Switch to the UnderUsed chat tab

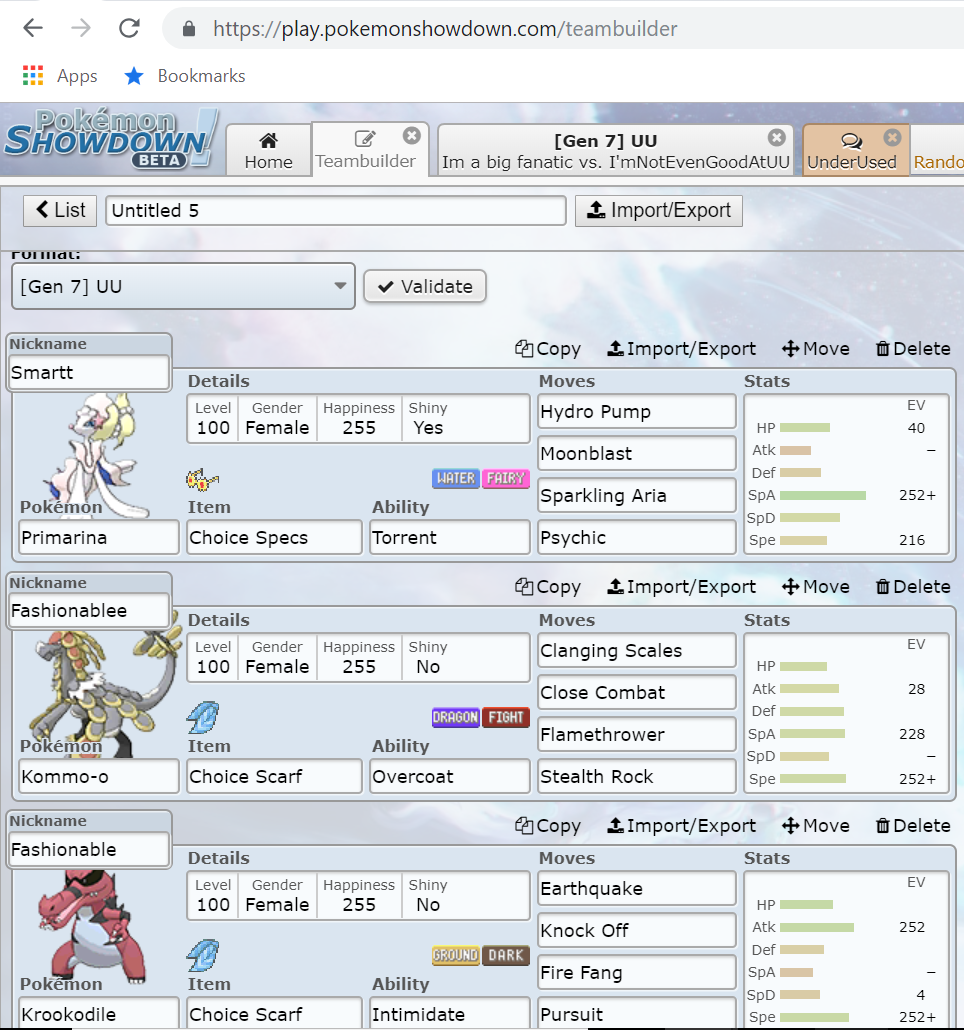856,150
